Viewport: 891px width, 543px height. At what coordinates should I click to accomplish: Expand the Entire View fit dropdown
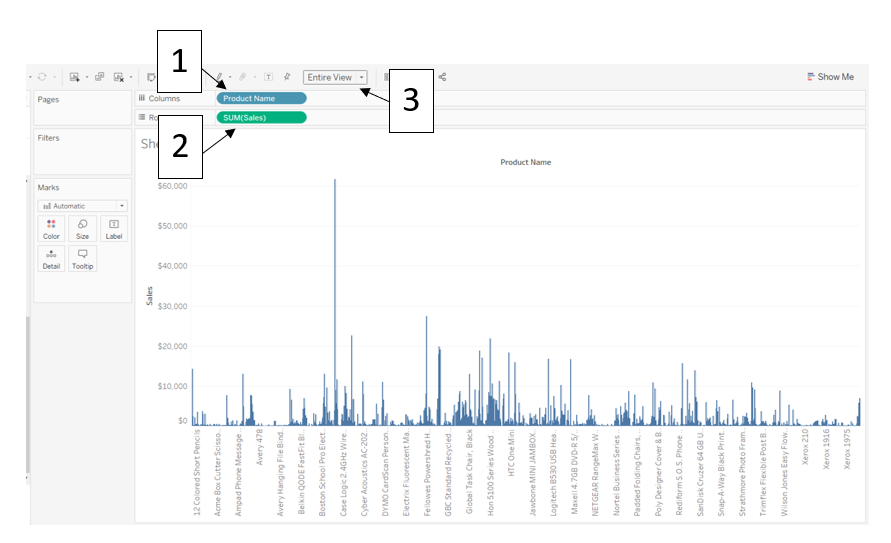click(361, 77)
